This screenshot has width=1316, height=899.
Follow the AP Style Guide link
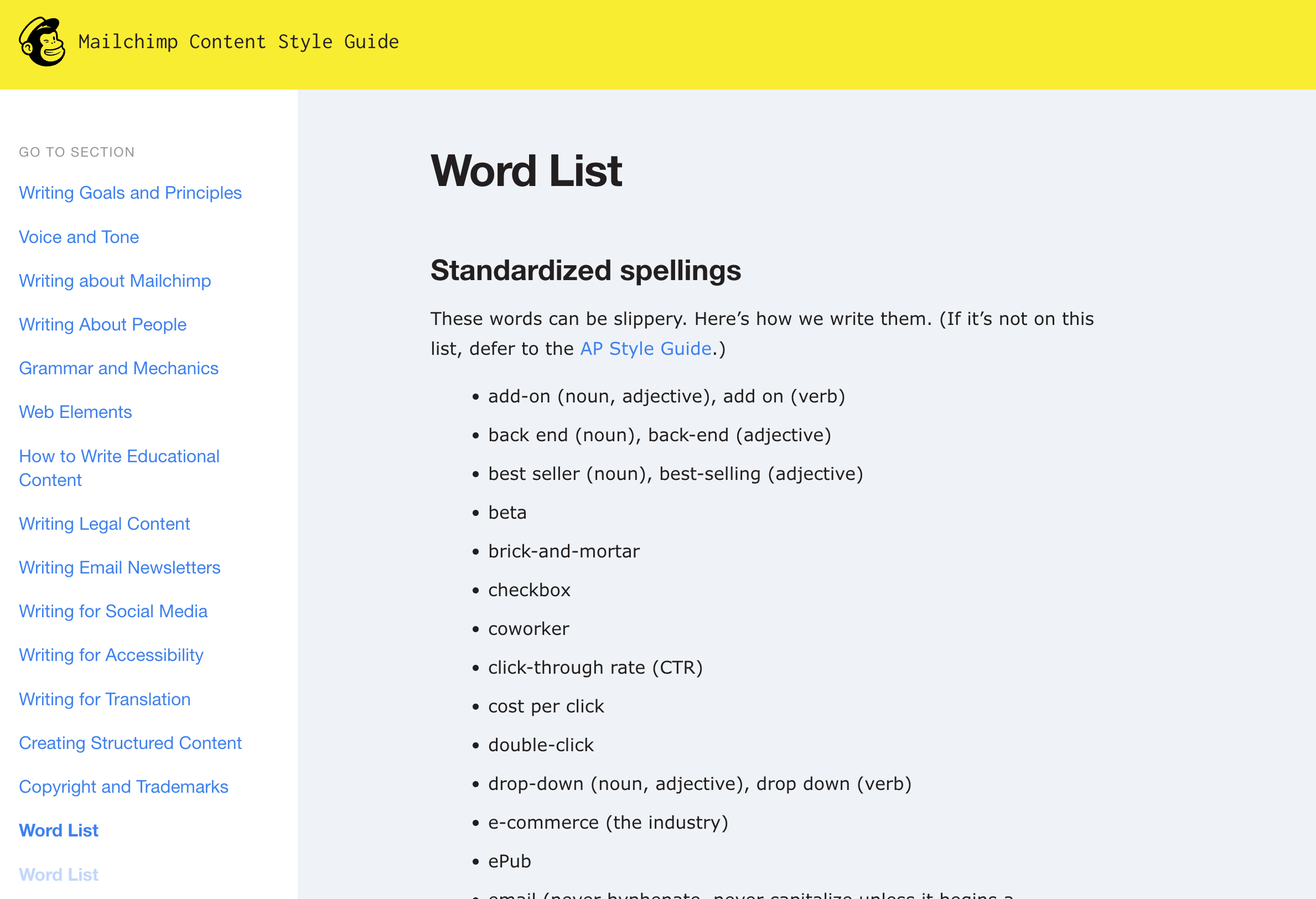(645, 348)
